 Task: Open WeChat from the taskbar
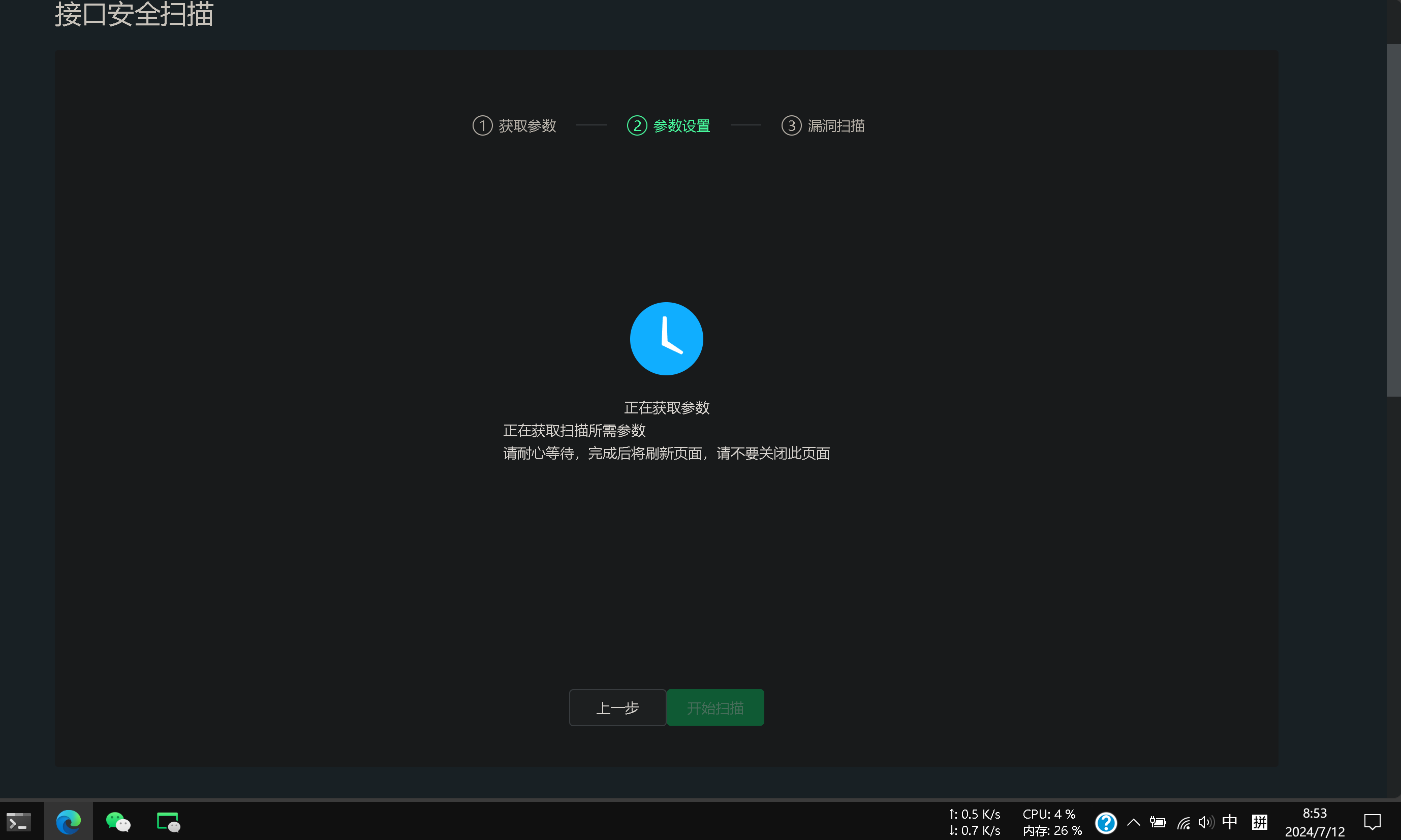[118, 822]
